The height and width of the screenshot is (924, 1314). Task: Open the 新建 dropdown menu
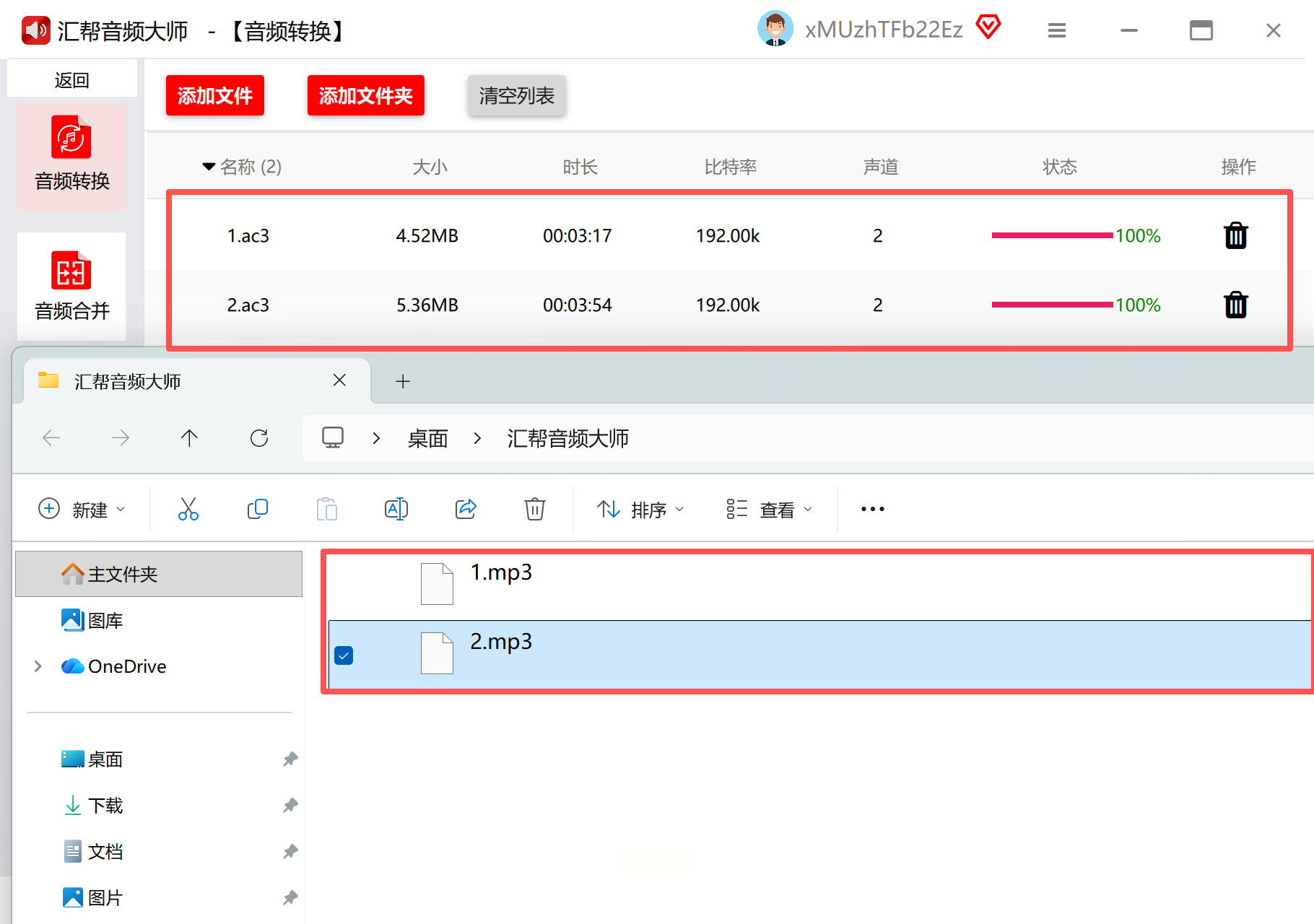pos(82,510)
